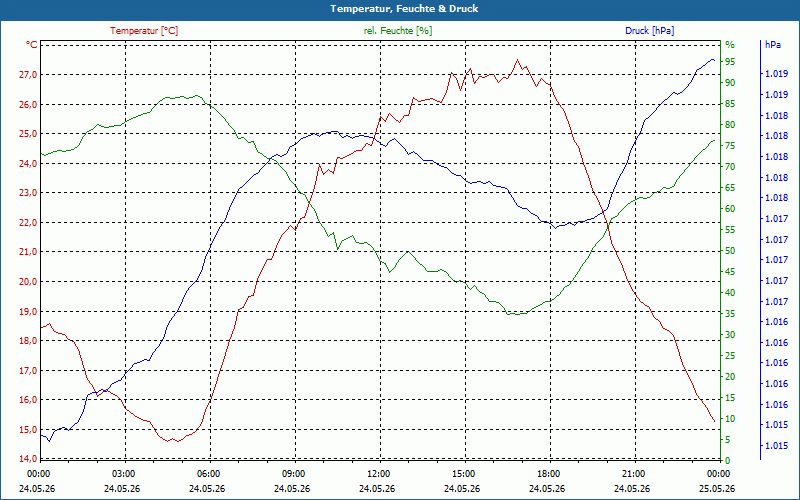
Task: Click the green '35' humidity axis value
Action: coord(730,314)
